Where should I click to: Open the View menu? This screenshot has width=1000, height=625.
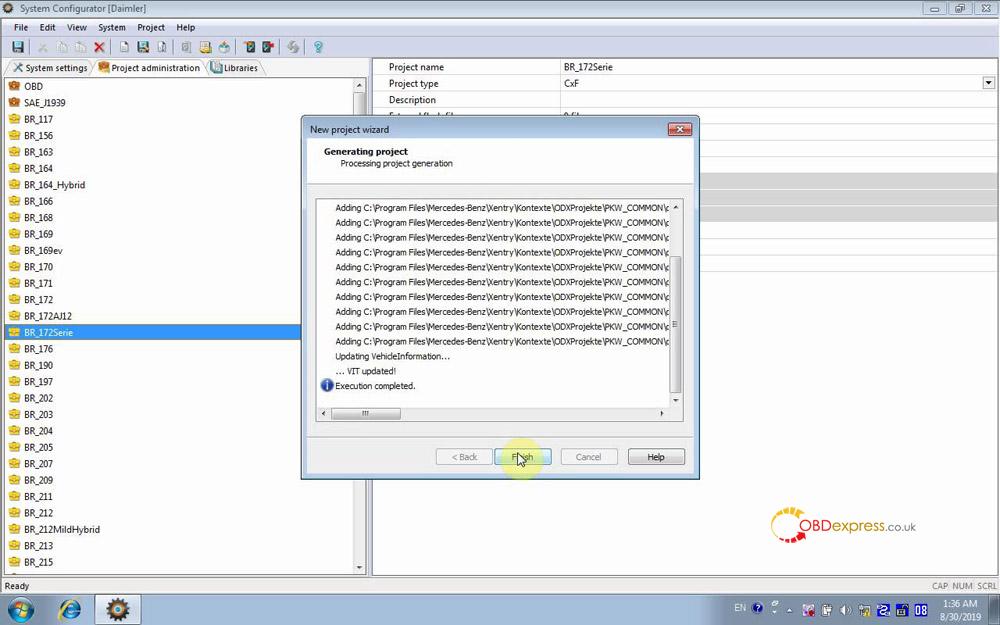[x=77, y=27]
